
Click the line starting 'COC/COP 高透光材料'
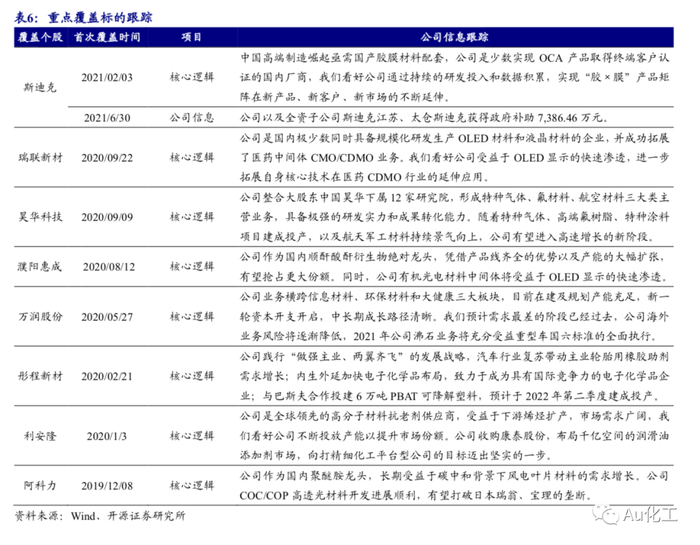point(416,495)
